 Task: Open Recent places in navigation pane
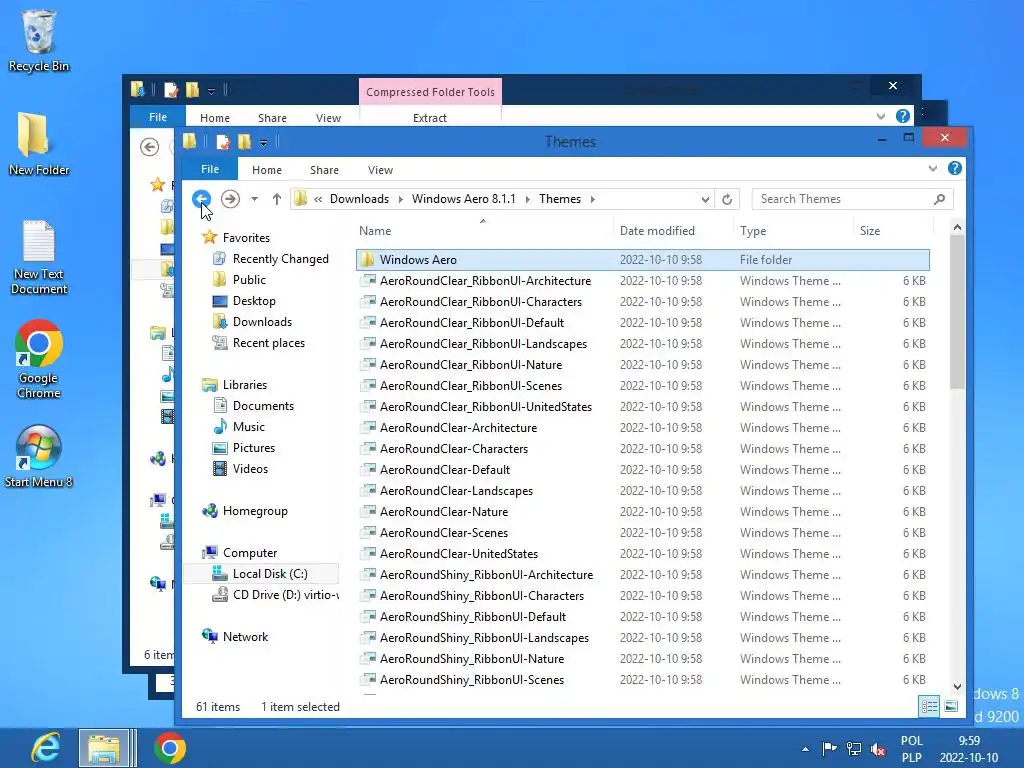(268, 343)
